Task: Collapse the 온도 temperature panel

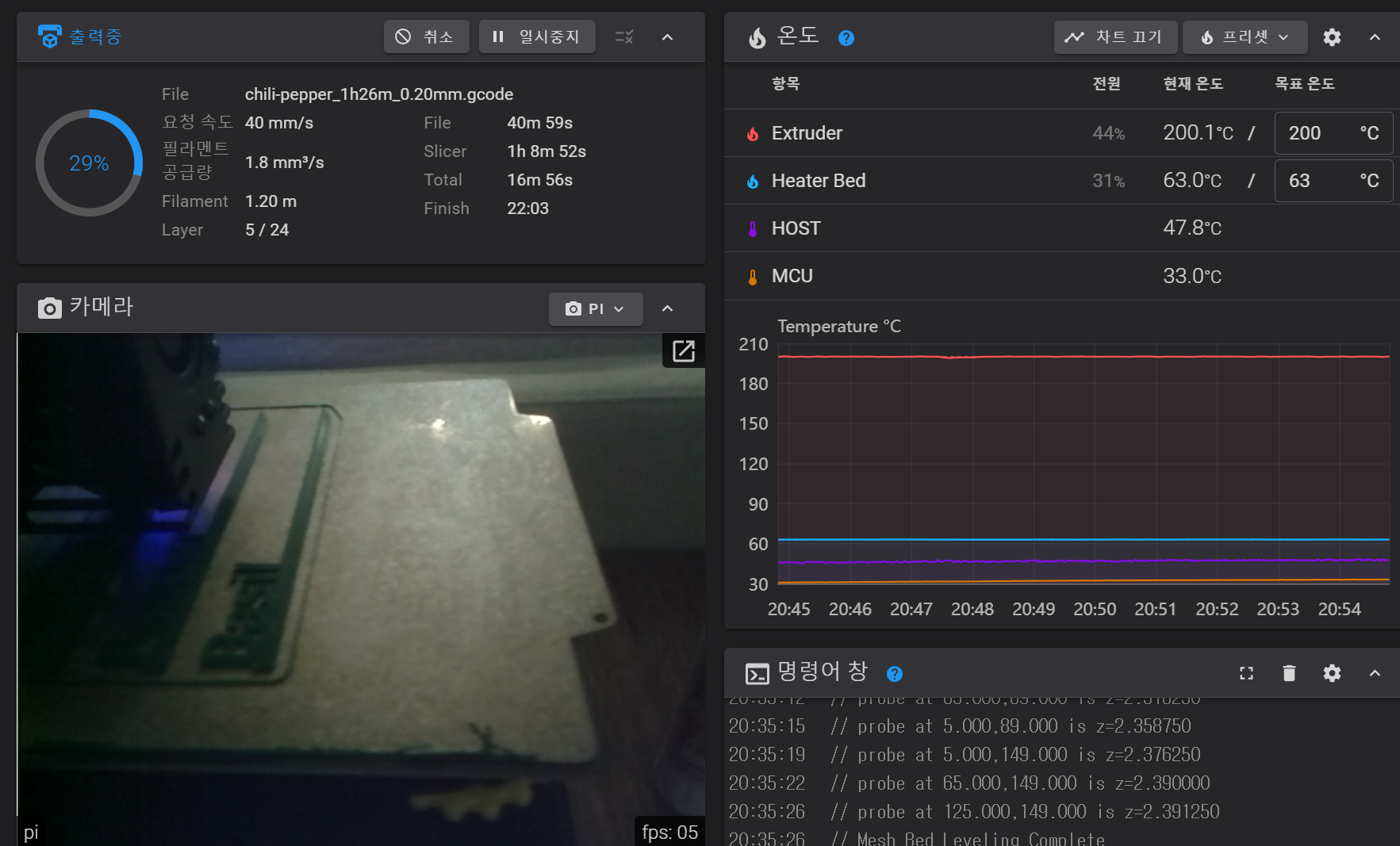Action: coord(1375,37)
